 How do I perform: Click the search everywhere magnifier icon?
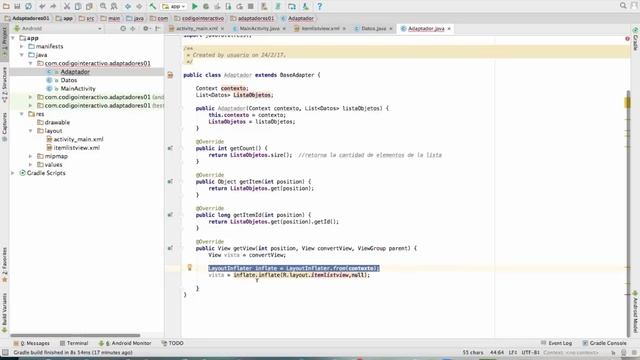coord(623,5)
